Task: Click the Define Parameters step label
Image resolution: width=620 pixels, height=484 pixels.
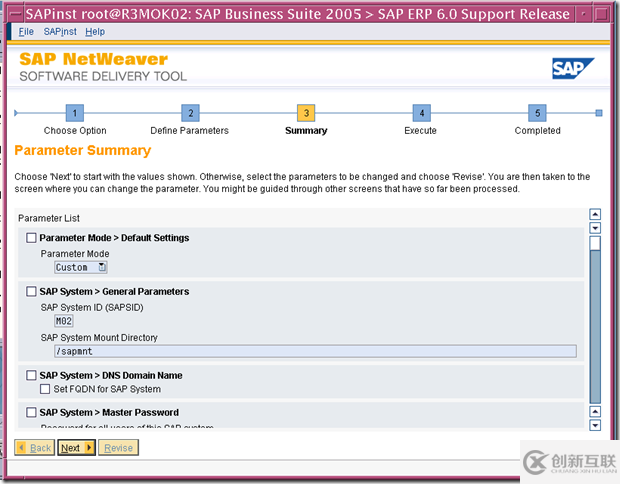Action: point(189,130)
